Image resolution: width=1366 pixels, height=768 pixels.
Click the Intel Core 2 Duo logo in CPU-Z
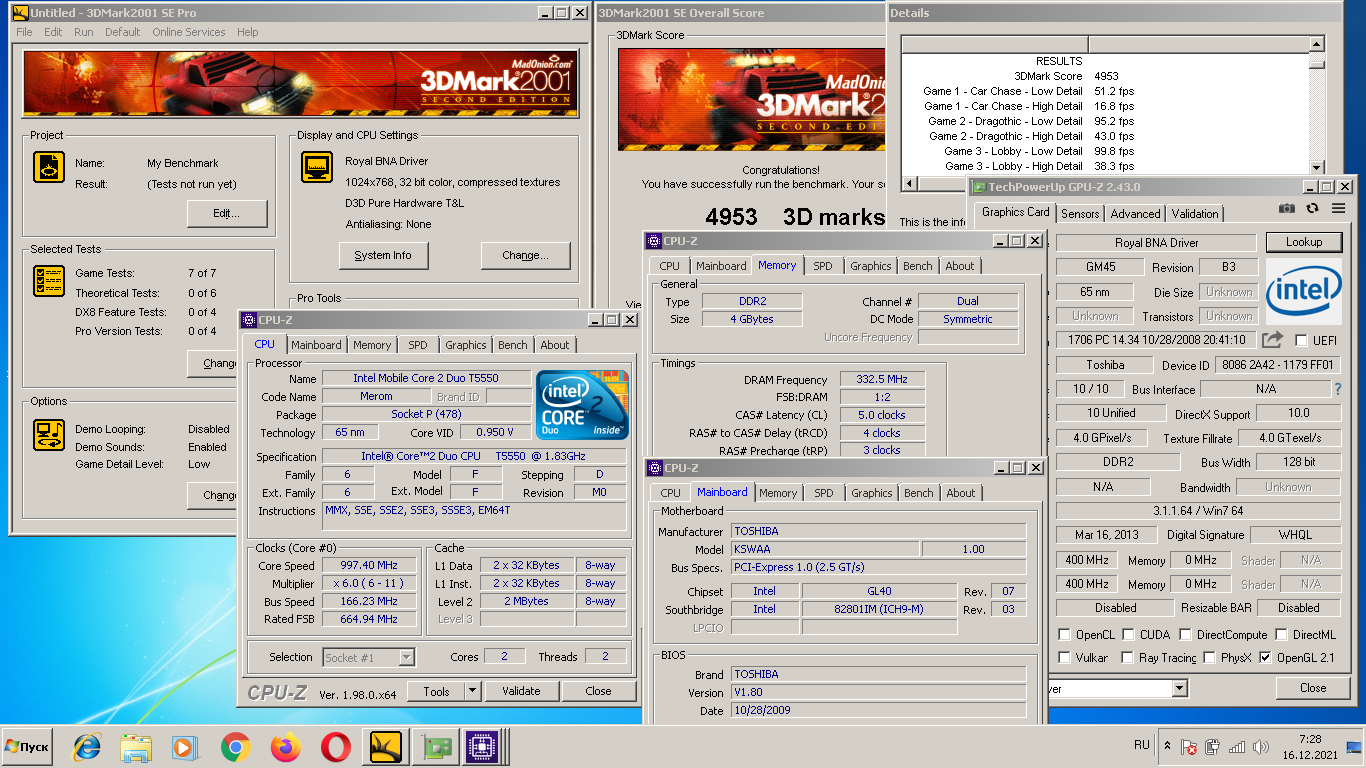pyautogui.click(x=582, y=405)
